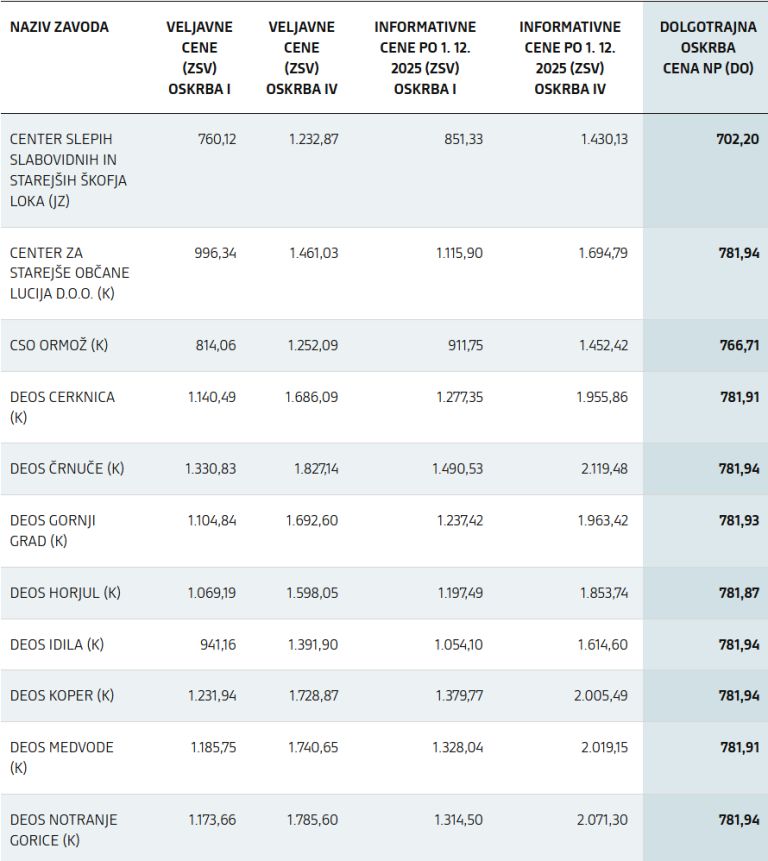The image size is (768, 861).
Task: Click the Veljavne cene Oskrba IV header
Action: (301, 58)
